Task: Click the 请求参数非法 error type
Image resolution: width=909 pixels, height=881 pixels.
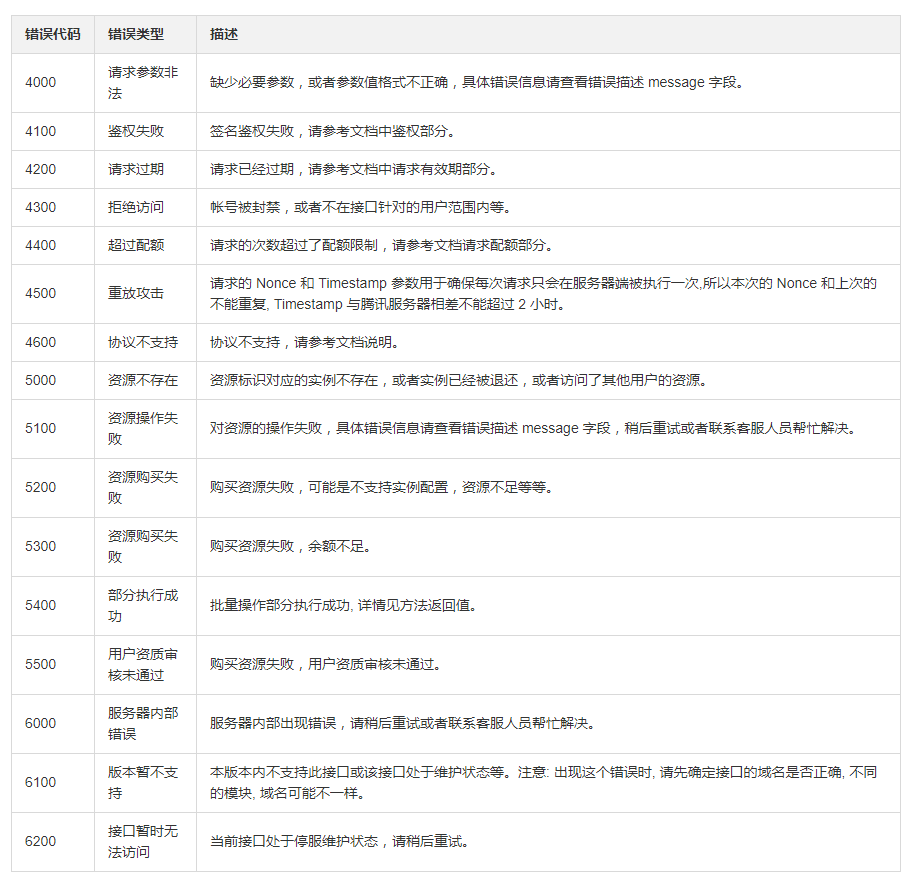Action: point(143,82)
